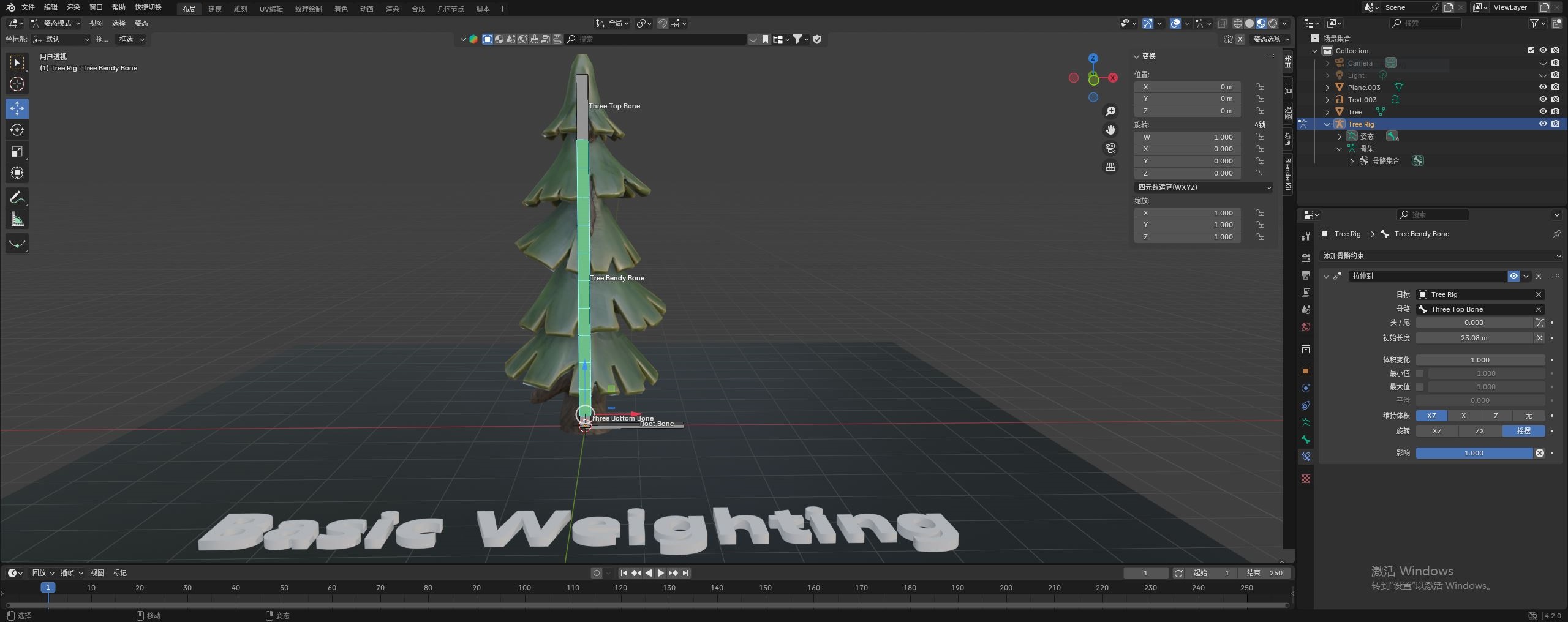Click the viewport zoom magnifier icon

point(1110,111)
